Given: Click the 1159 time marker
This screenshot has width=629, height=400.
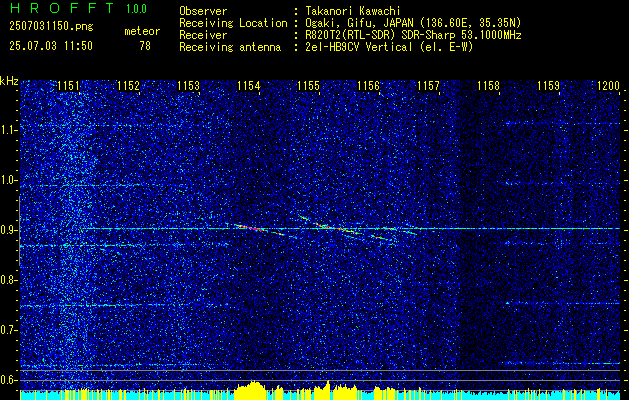Looking at the screenshot, I should coord(548,86).
